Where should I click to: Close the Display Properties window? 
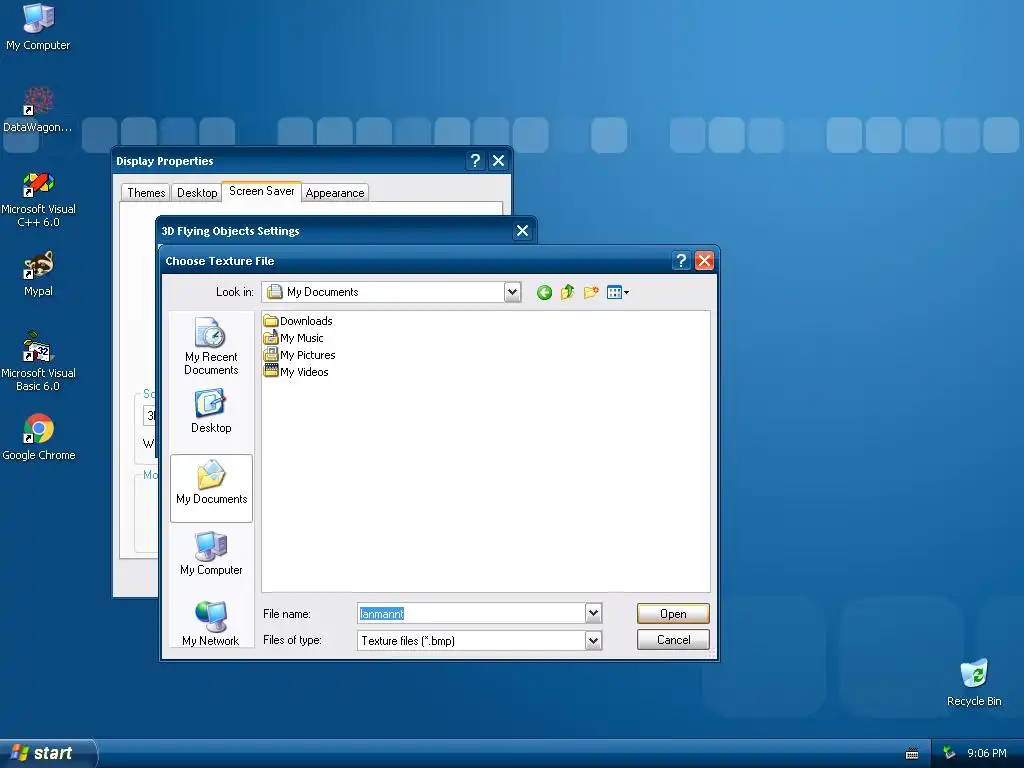click(x=498, y=161)
